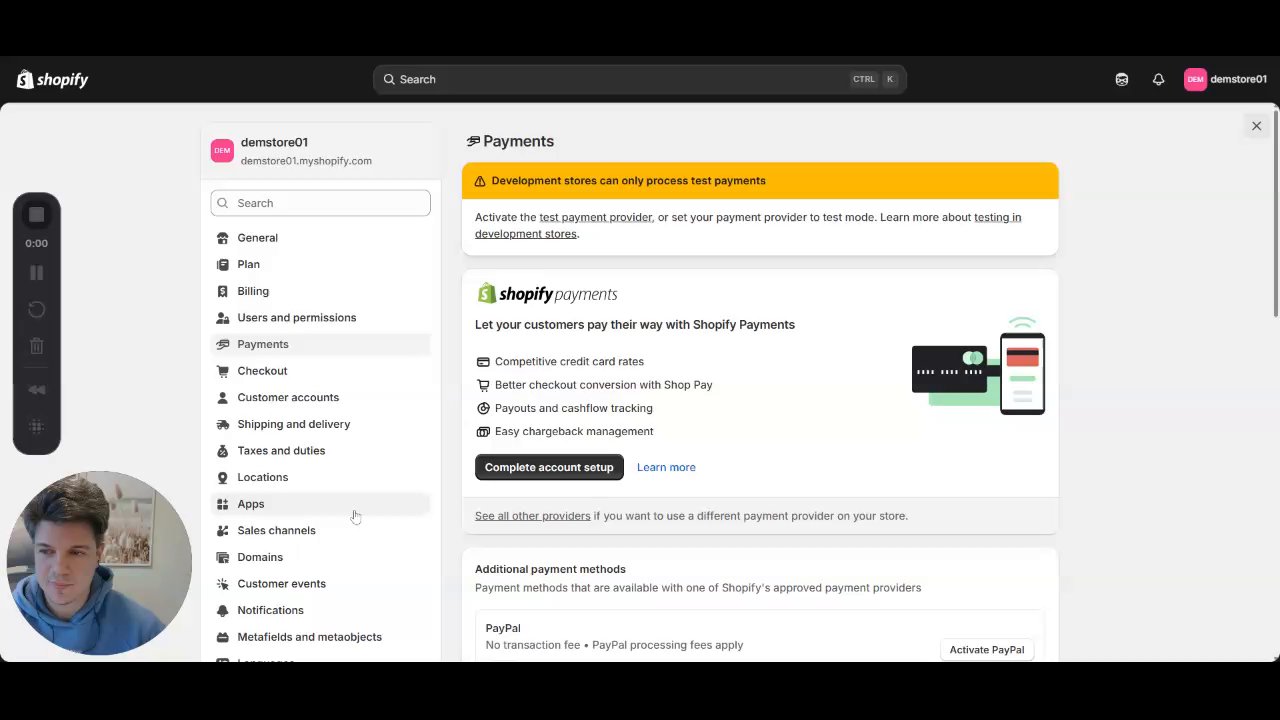Click the Shopify logo in the top bar
Viewport: 1280px width, 720px height.
tap(53, 79)
